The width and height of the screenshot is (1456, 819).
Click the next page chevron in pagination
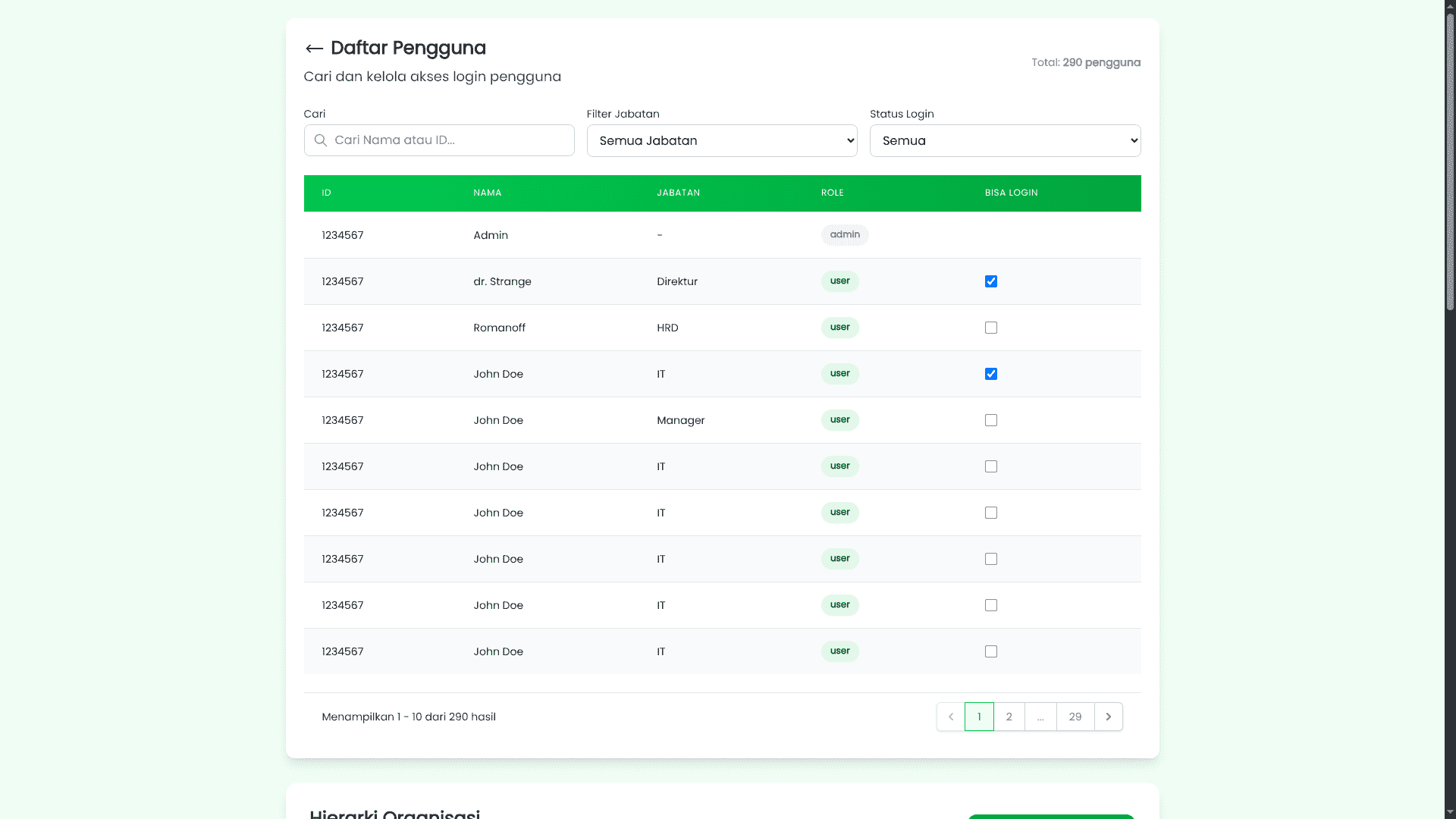coord(1108,716)
